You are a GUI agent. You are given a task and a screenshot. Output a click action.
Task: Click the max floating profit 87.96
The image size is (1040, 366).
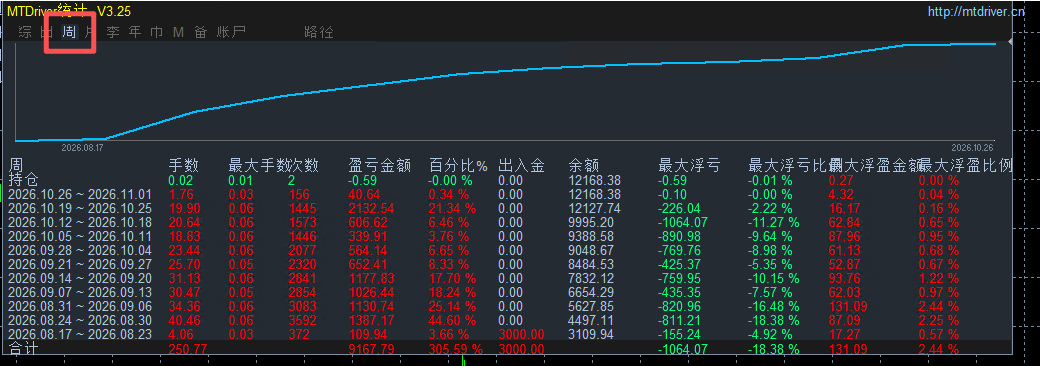tap(844, 236)
